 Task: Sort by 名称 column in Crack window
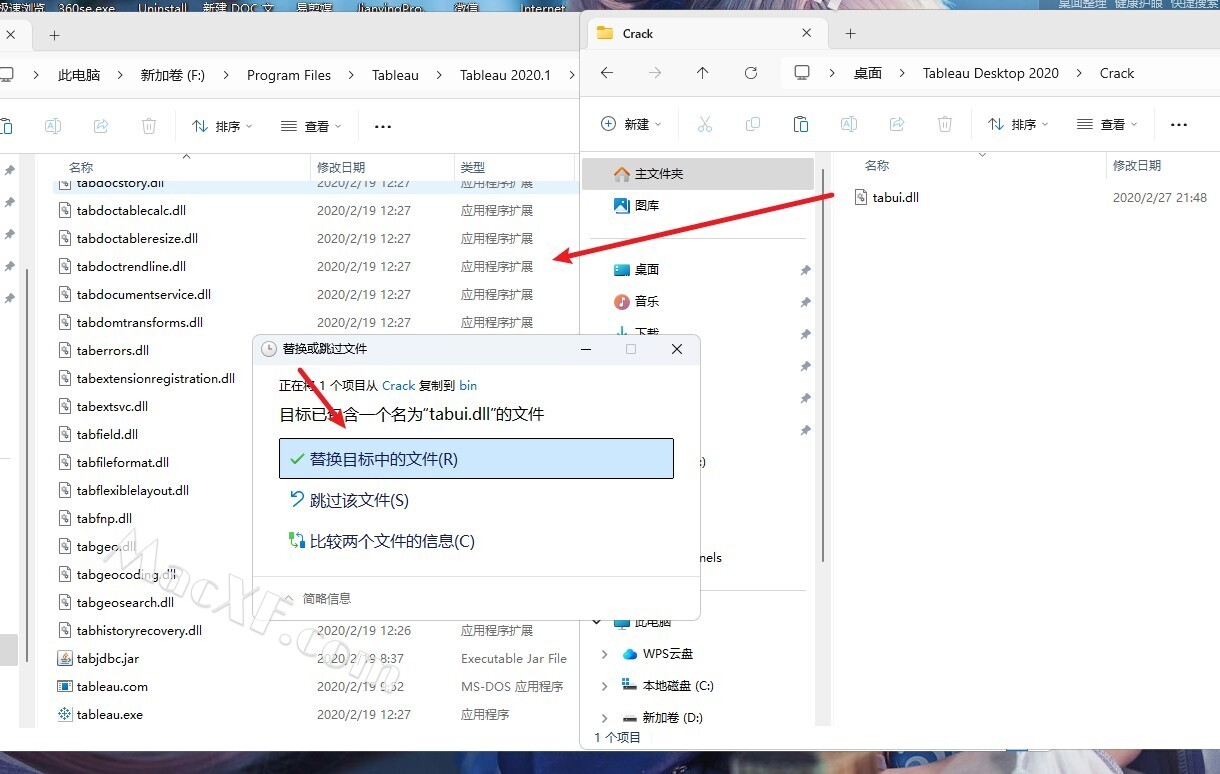click(877, 165)
